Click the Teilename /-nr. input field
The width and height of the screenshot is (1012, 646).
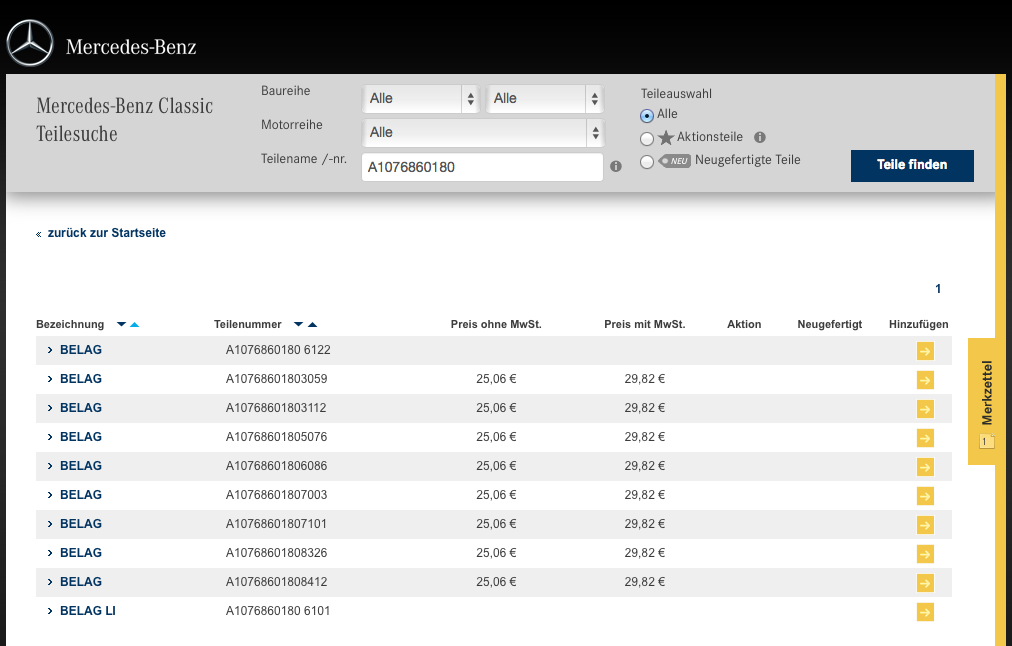tap(481, 167)
